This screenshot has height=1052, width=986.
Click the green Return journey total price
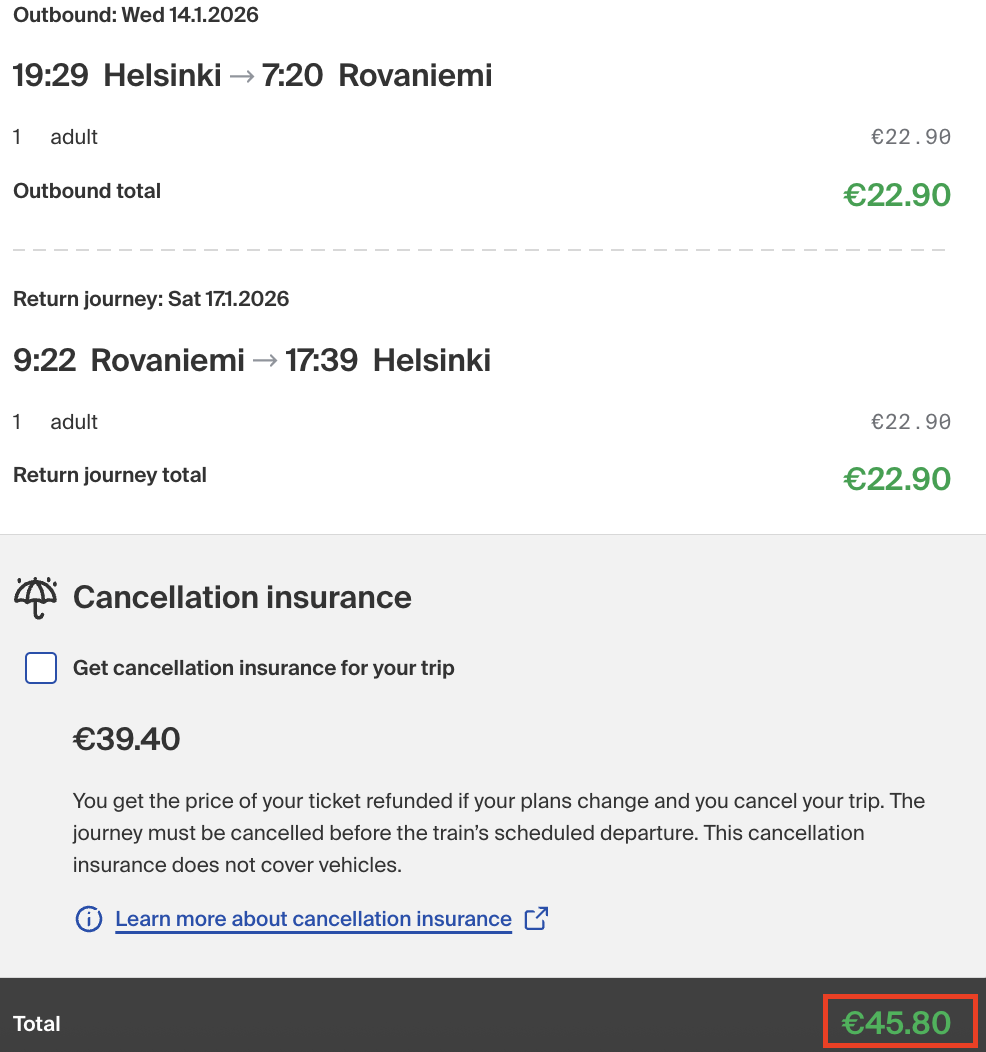coord(896,479)
